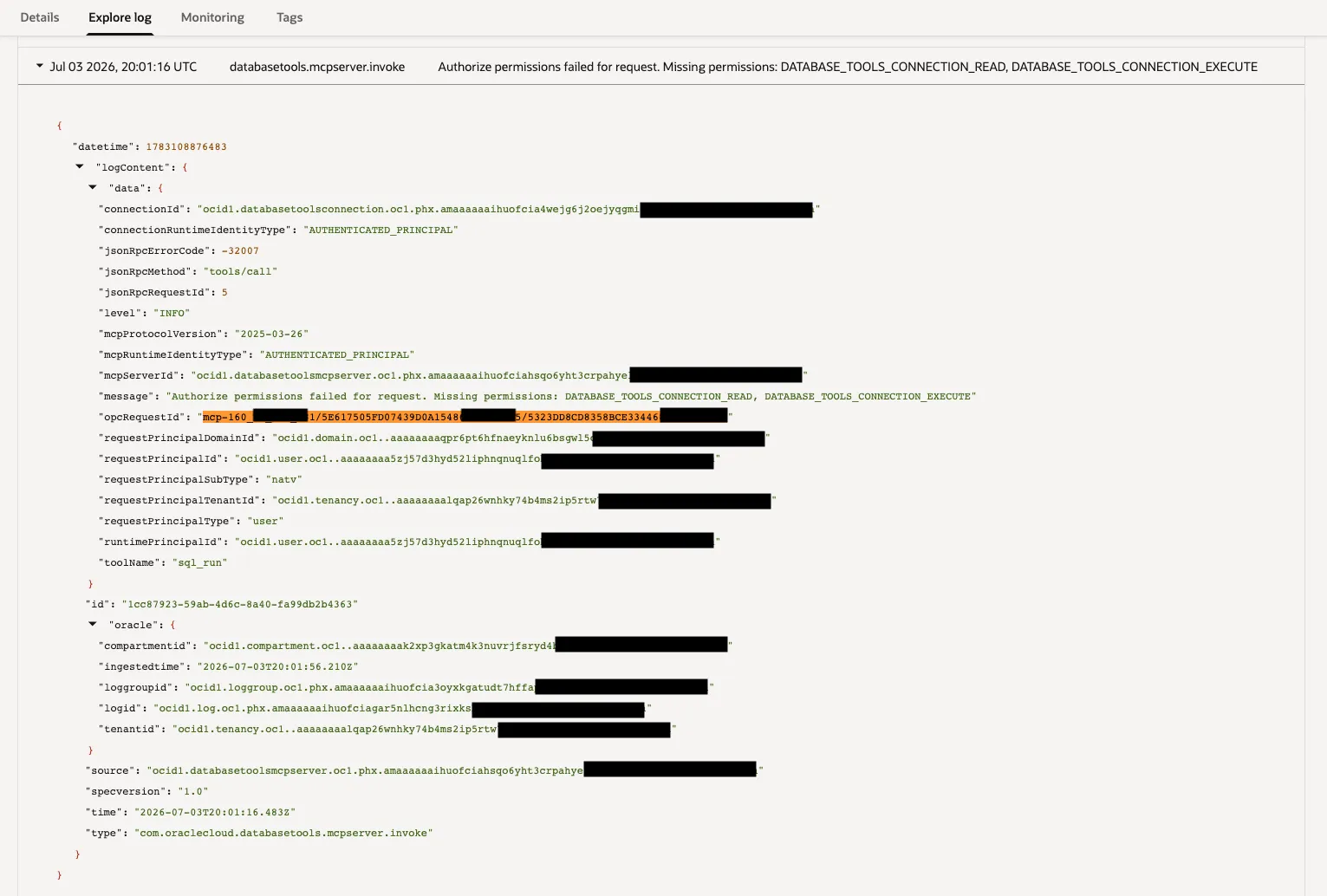The image size is (1327, 896).
Task: Select the ingestedtime value 2026-07-03T20:01:56.210Z
Action: (277, 666)
